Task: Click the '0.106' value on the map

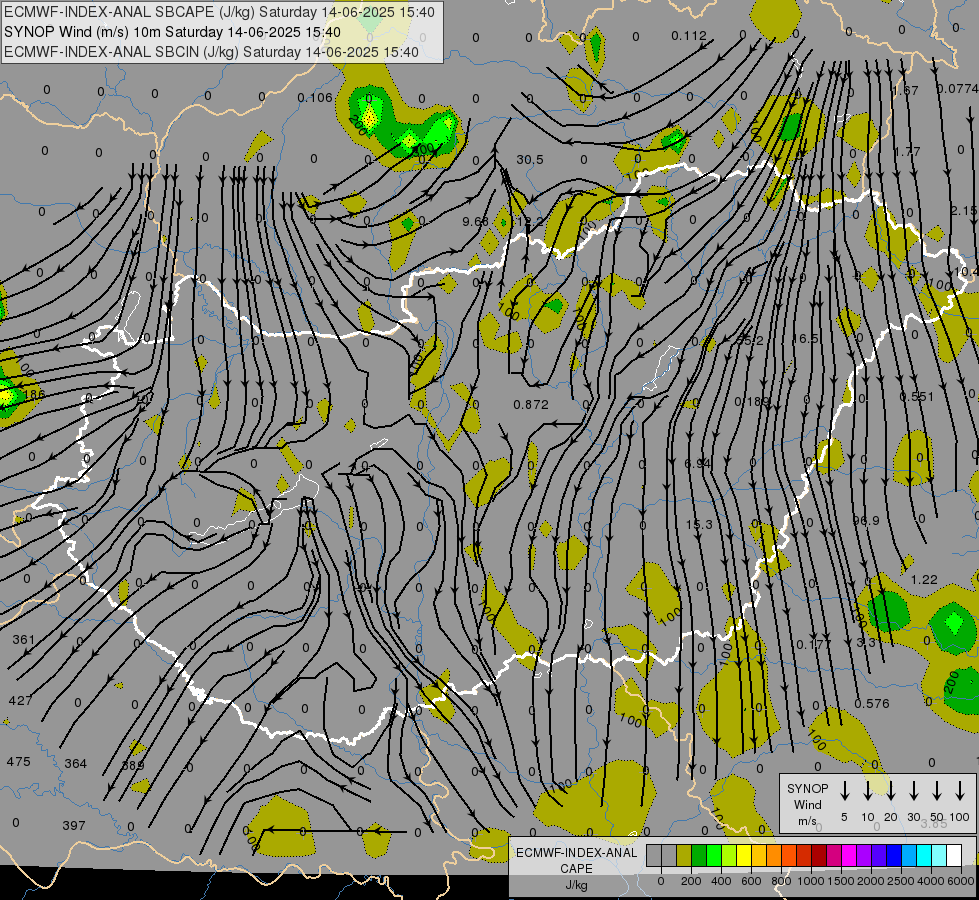Action: 315,97
